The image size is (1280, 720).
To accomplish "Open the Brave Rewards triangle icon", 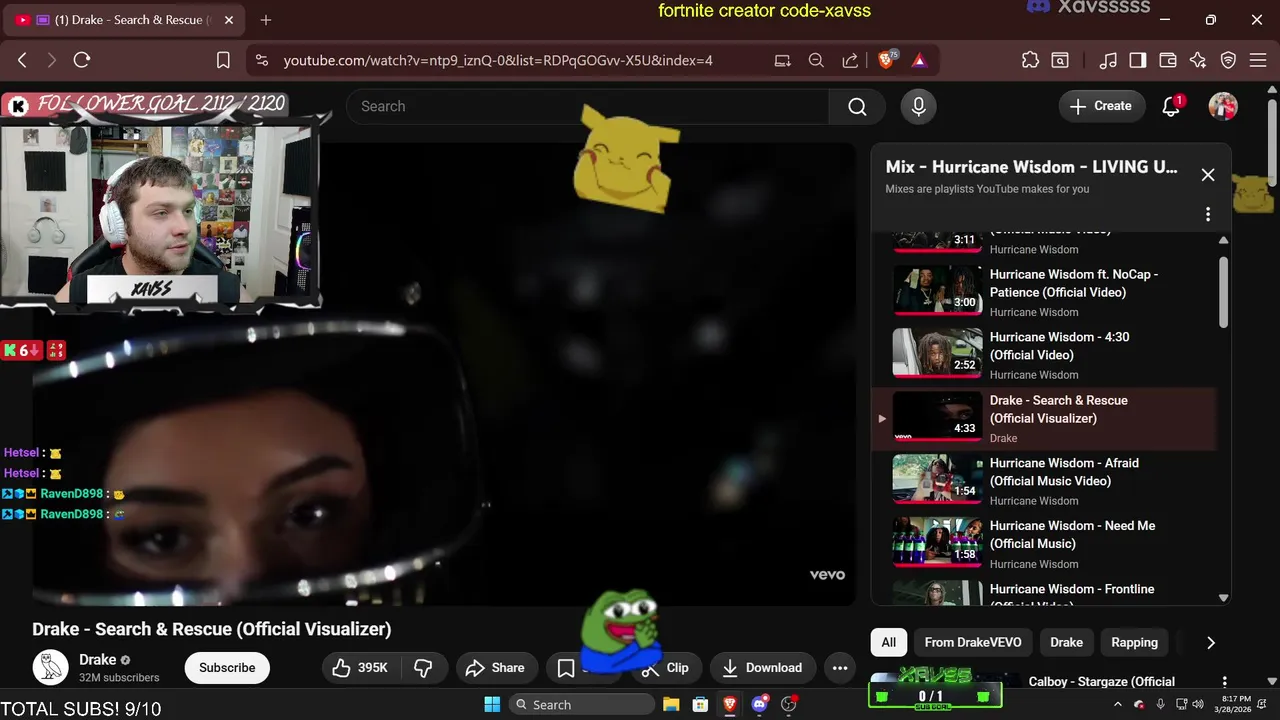I will coord(919,60).
